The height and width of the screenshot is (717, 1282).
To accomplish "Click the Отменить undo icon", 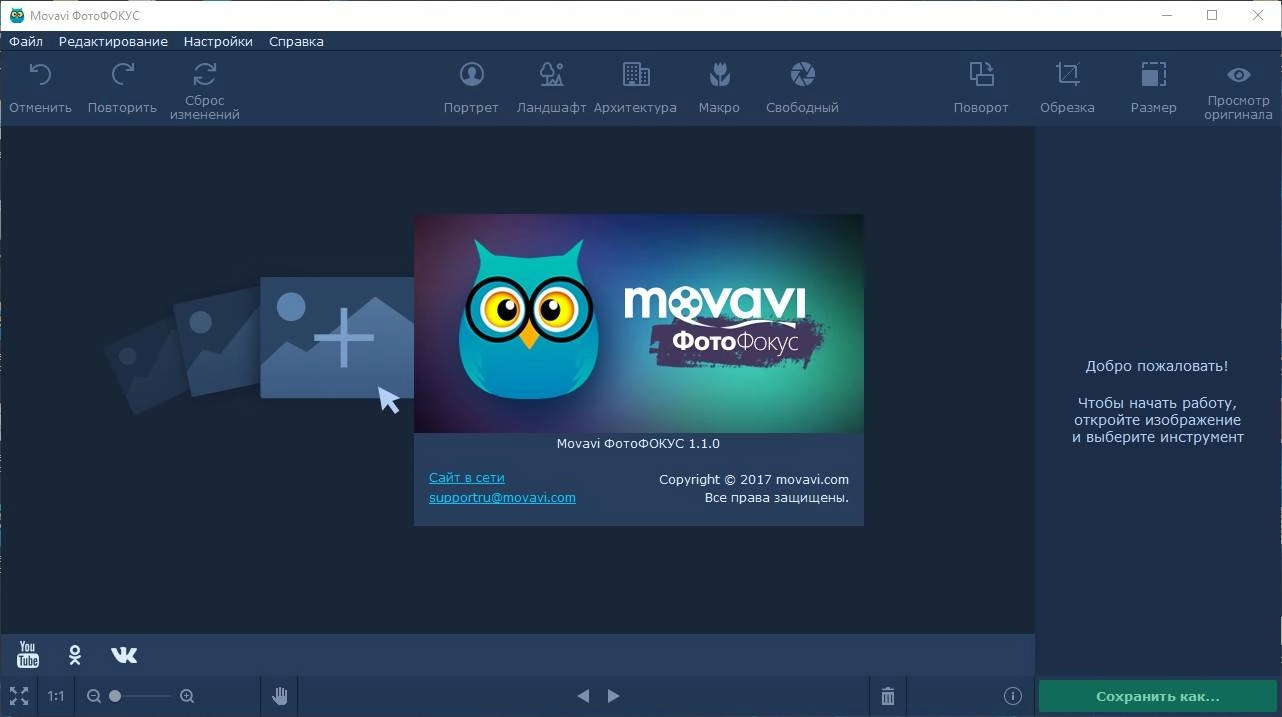I will pyautogui.click(x=40, y=75).
